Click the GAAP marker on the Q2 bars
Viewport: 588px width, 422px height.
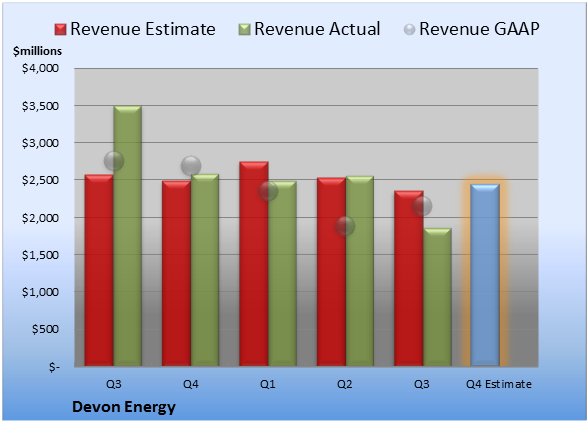(x=345, y=226)
